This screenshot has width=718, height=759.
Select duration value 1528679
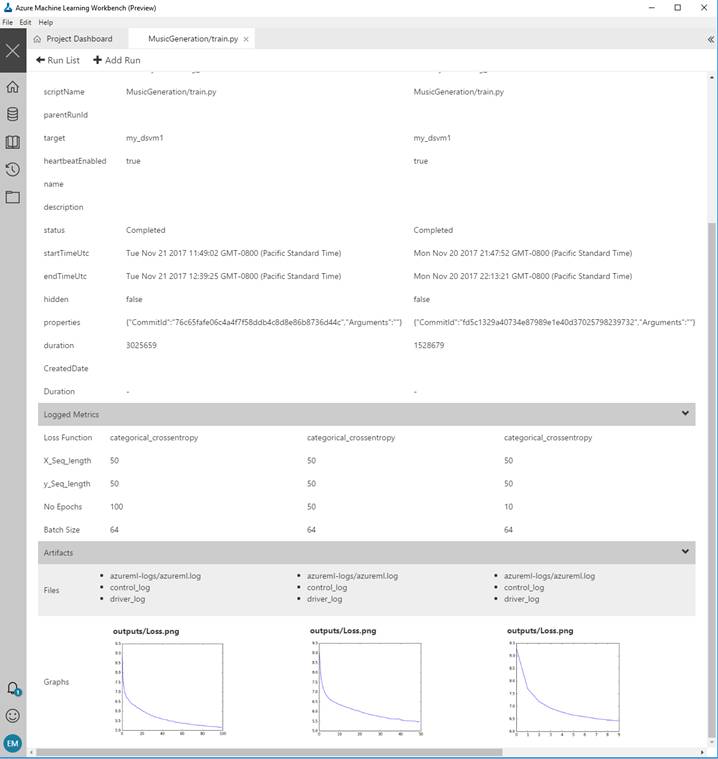pyautogui.click(x=428, y=345)
